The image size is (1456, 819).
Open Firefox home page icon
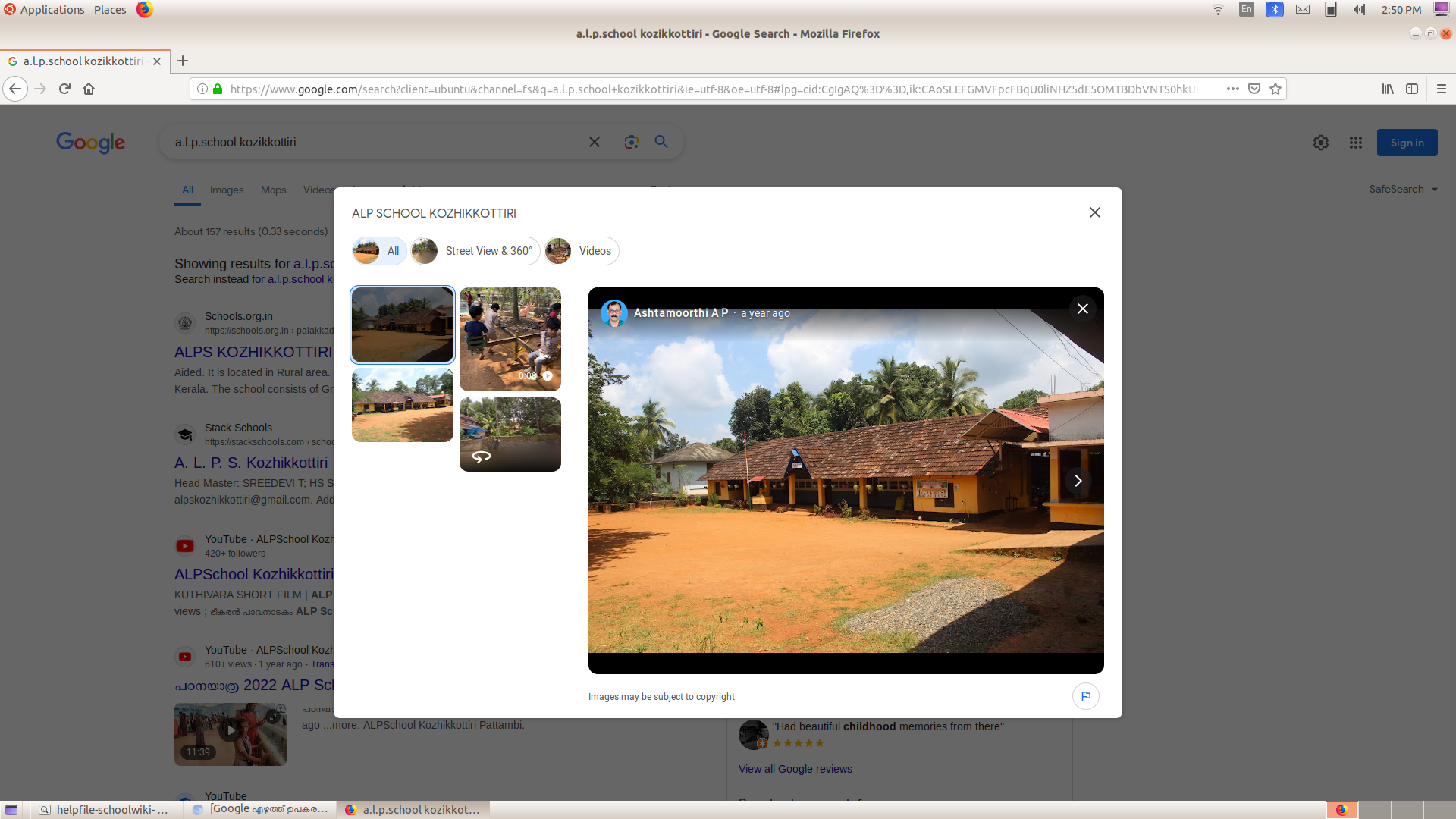click(89, 89)
